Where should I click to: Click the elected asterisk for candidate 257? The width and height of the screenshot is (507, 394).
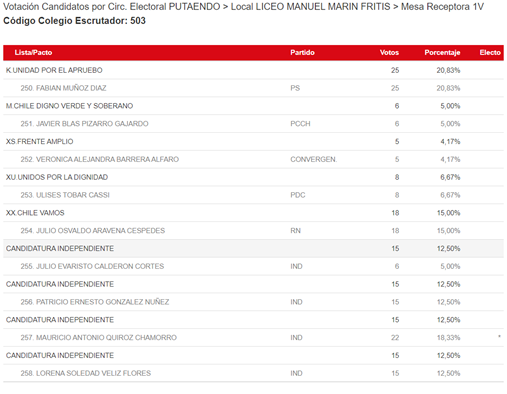[499, 337]
